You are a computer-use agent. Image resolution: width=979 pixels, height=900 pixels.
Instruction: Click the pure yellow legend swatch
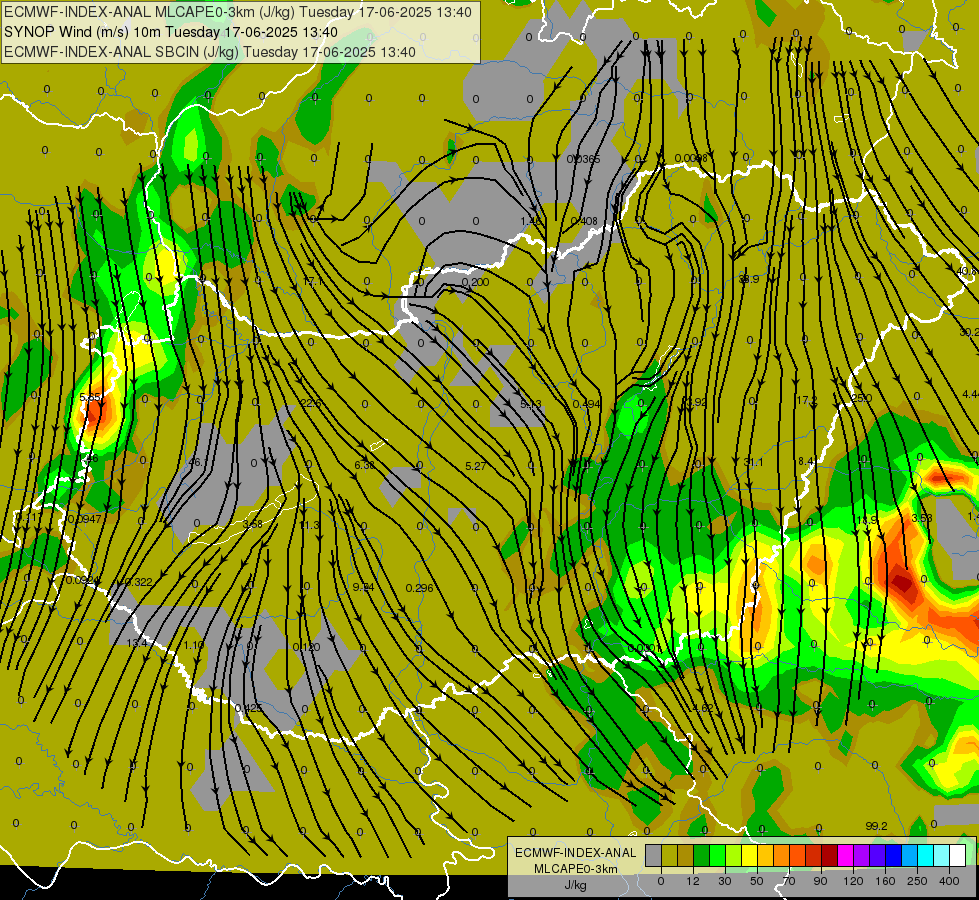750,855
